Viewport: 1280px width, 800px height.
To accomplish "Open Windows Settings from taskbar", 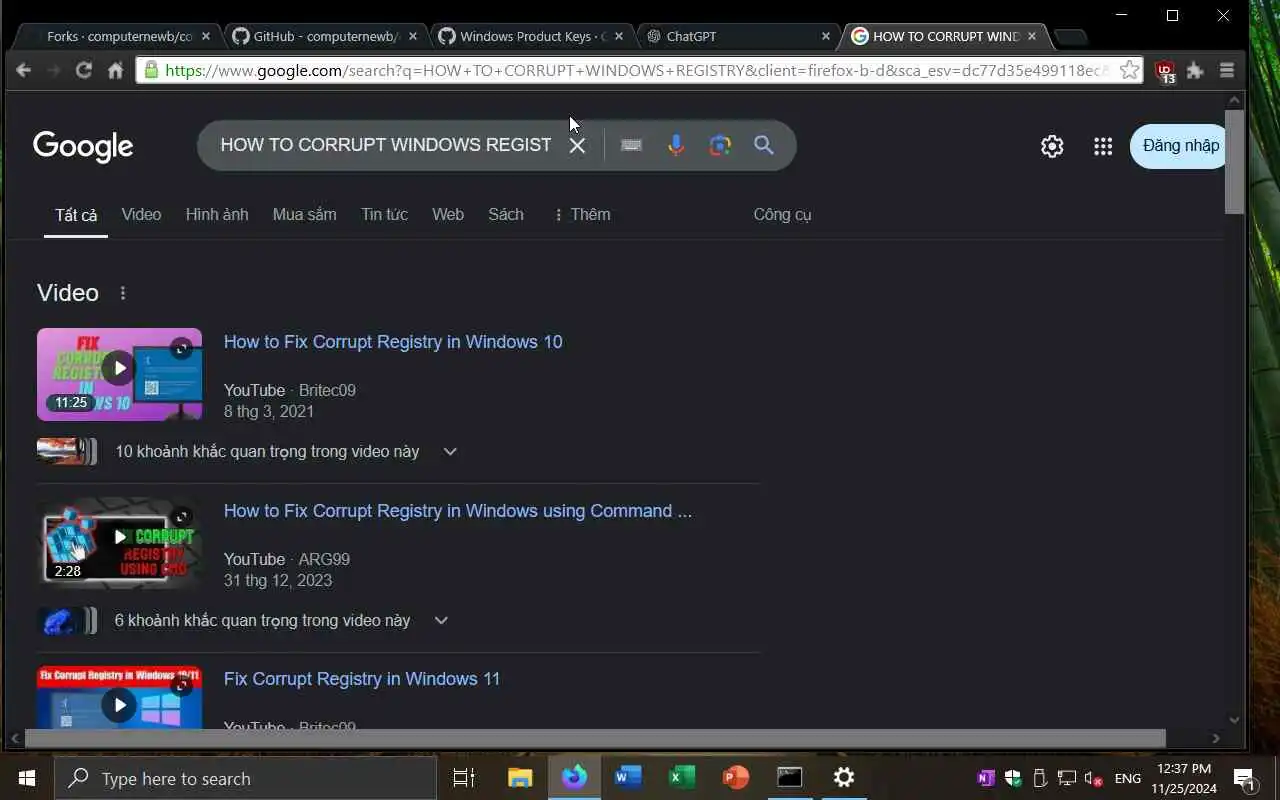I will point(844,778).
